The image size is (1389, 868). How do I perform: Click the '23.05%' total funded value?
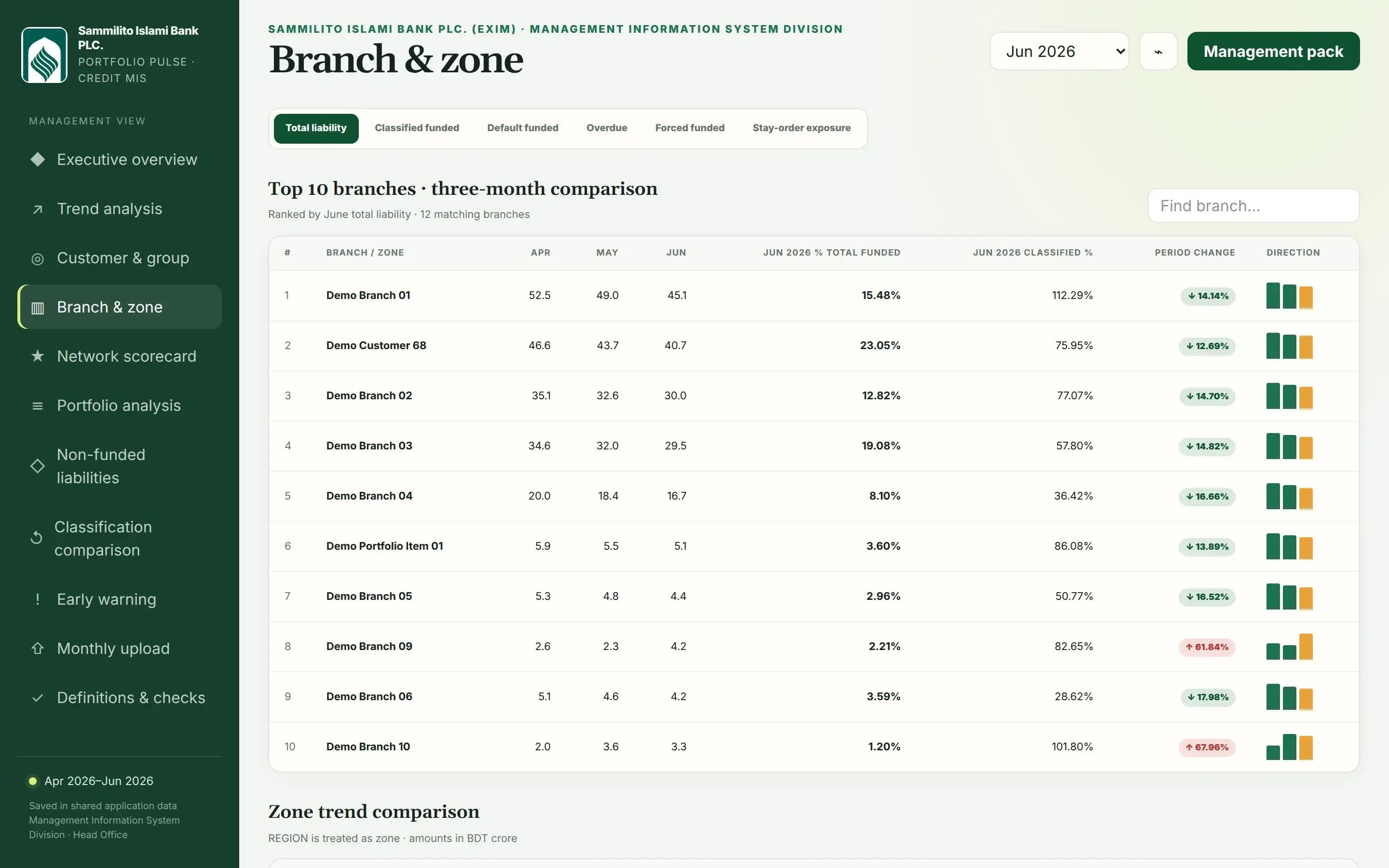click(x=880, y=346)
